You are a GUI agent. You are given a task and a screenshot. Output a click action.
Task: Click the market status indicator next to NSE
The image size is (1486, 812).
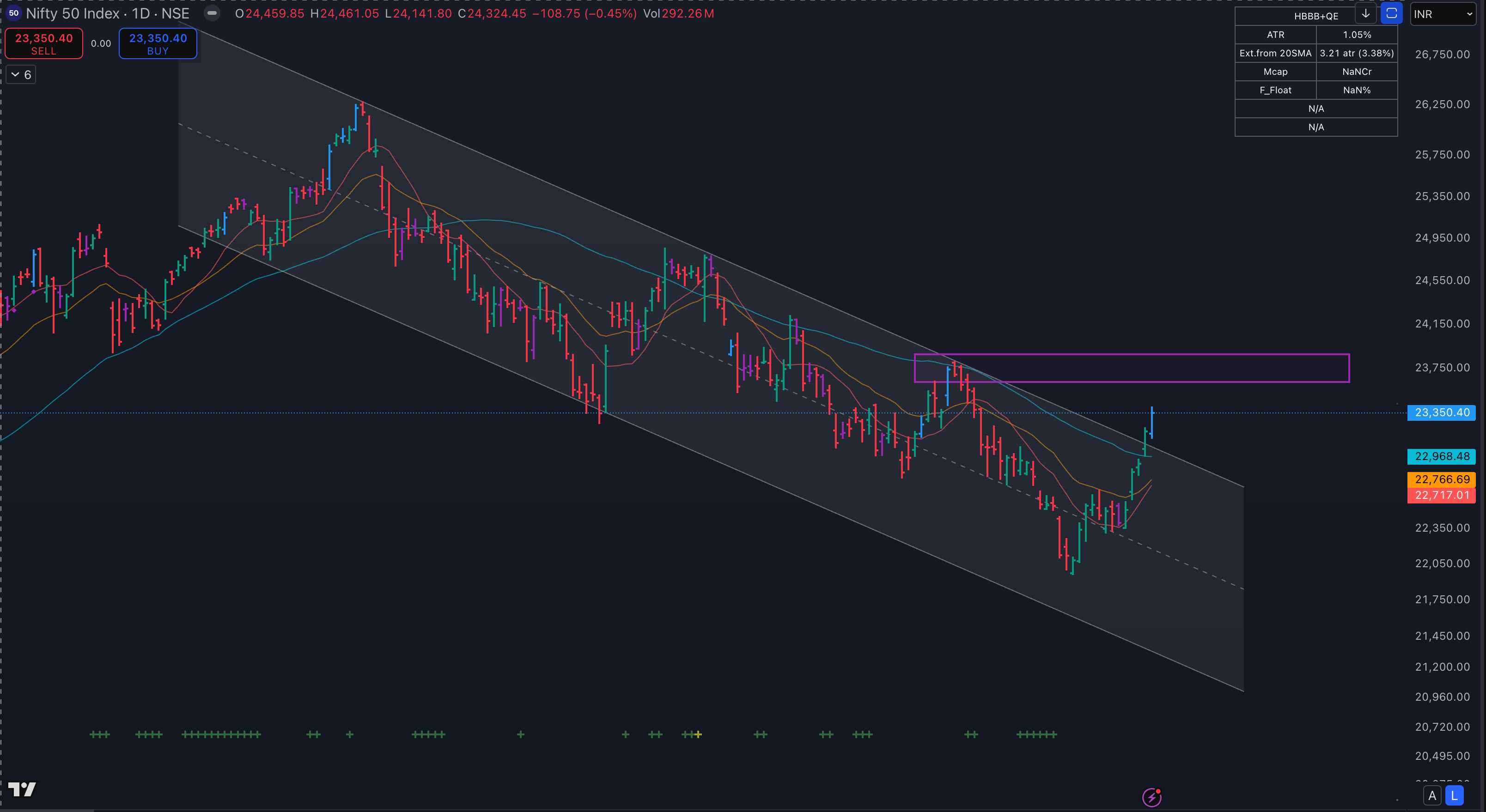pyautogui.click(x=212, y=13)
